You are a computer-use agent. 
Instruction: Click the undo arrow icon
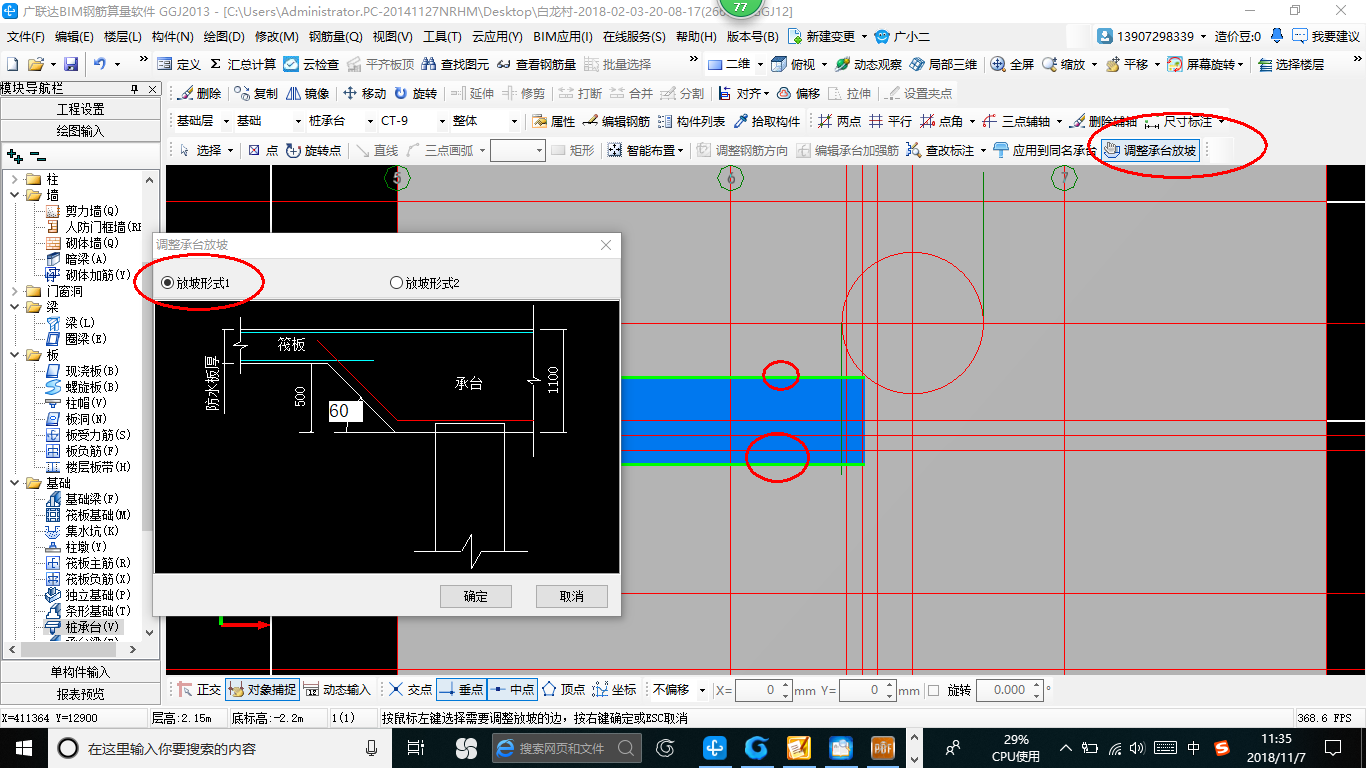100,64
